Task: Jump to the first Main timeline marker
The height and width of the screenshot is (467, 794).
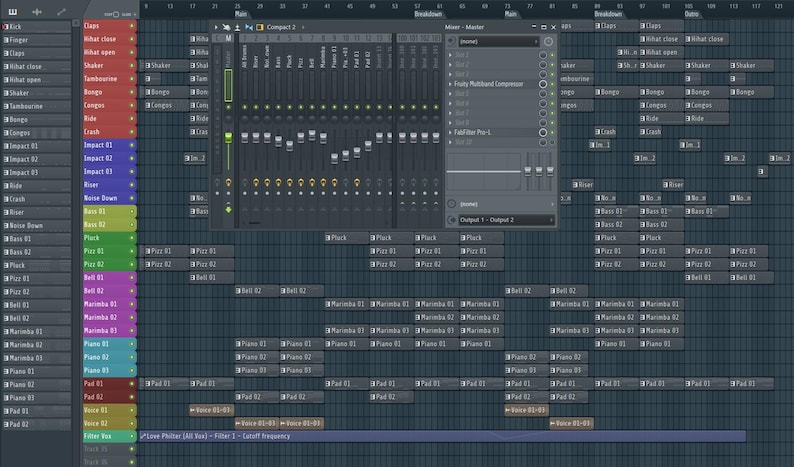Action: [x=241, y=14]
